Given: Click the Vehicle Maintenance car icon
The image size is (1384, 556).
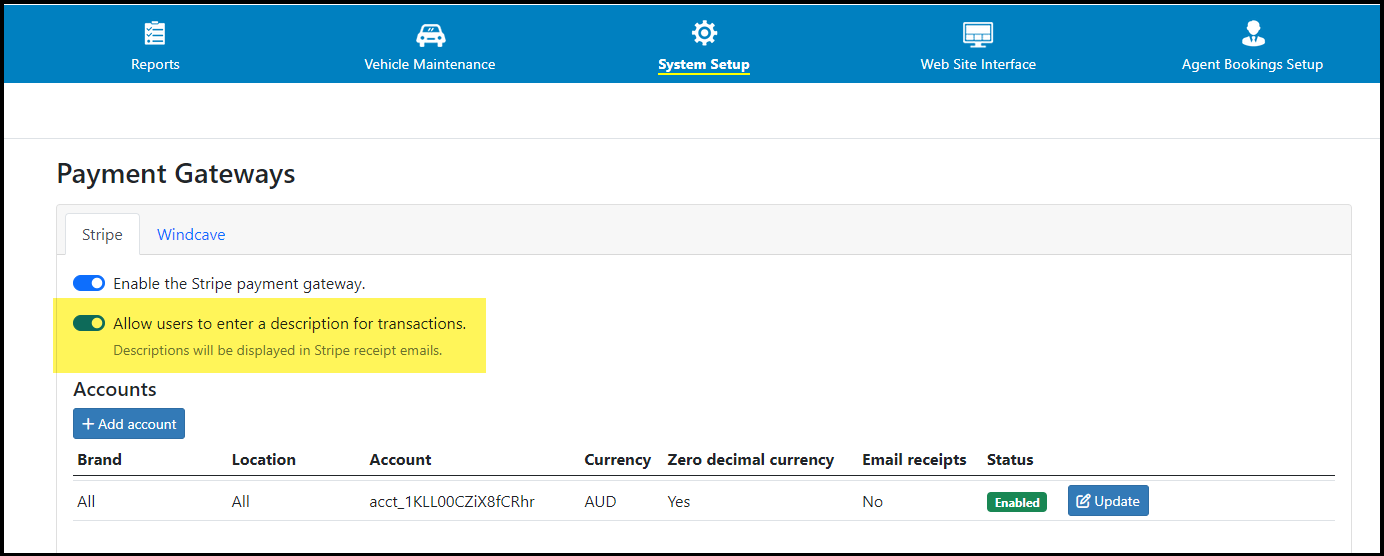Looking at the screenshot, I should (430, 34).
